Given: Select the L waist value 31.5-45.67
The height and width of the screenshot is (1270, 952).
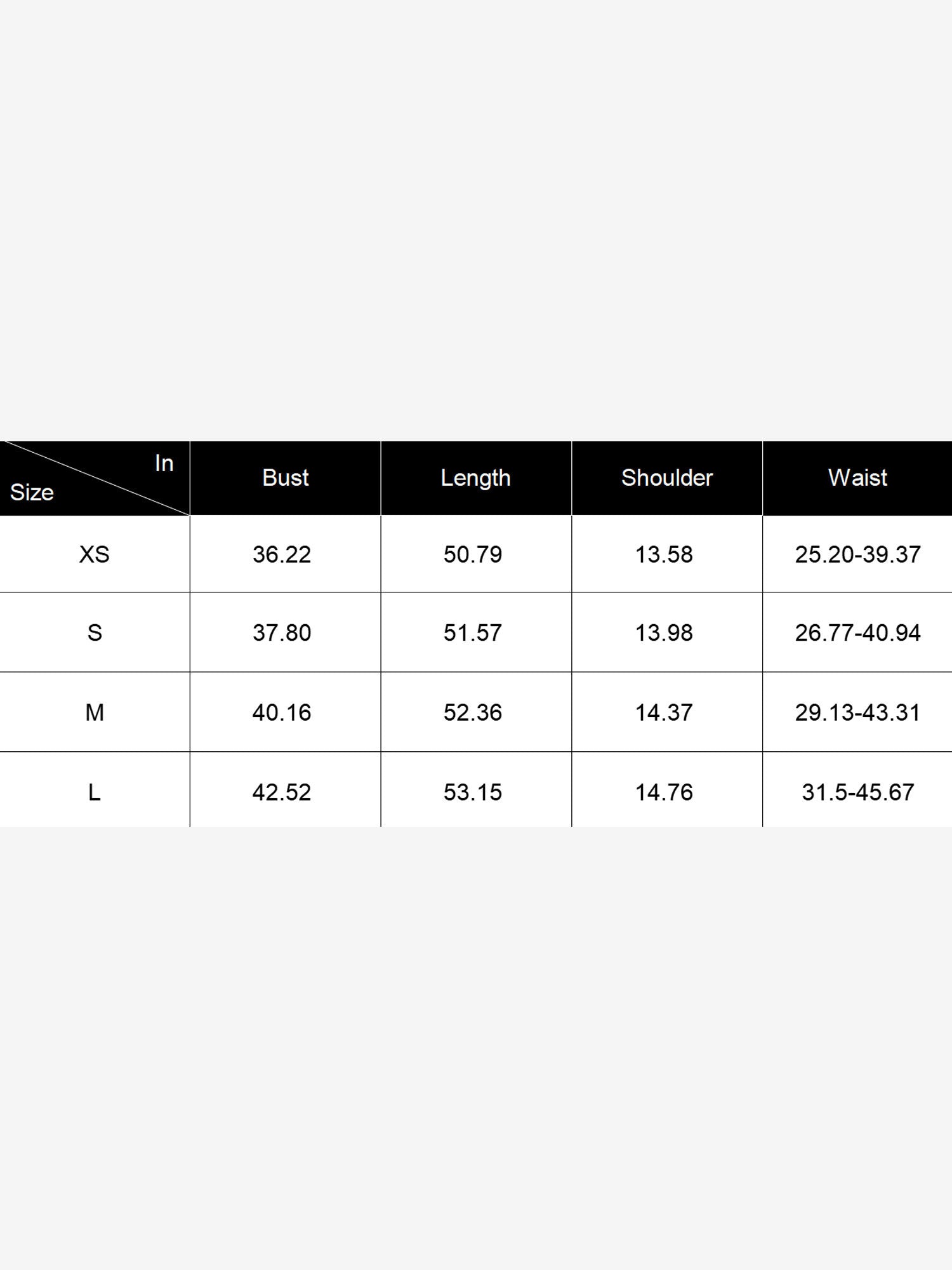Looking at the screenshot, I should coord(858,792).
